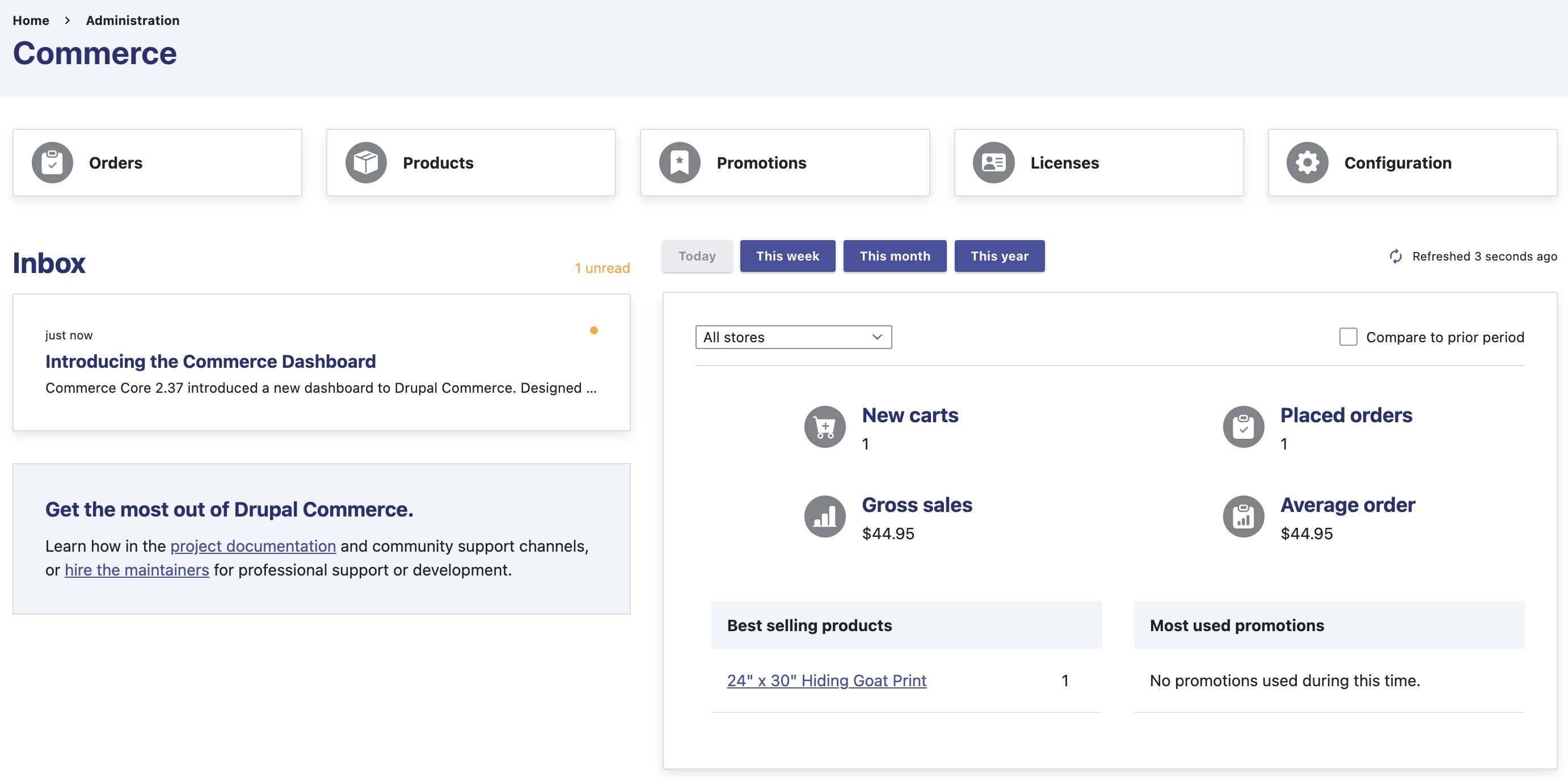
Task: Click the New carts shopping cart icon
Action: click(825, 427)
